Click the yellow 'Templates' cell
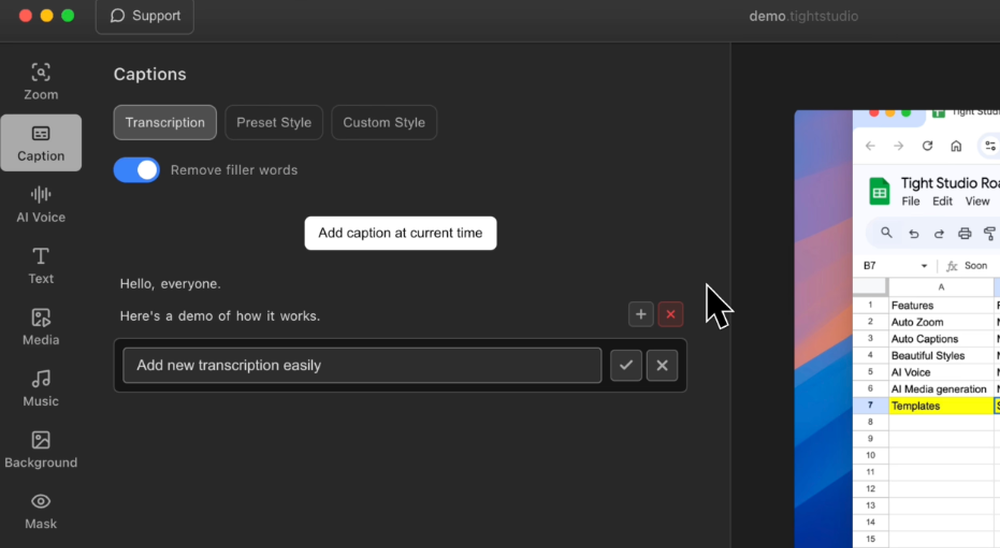Viewport: 1000px width, 548px height. pyautogui.click(x=941, y=406)
